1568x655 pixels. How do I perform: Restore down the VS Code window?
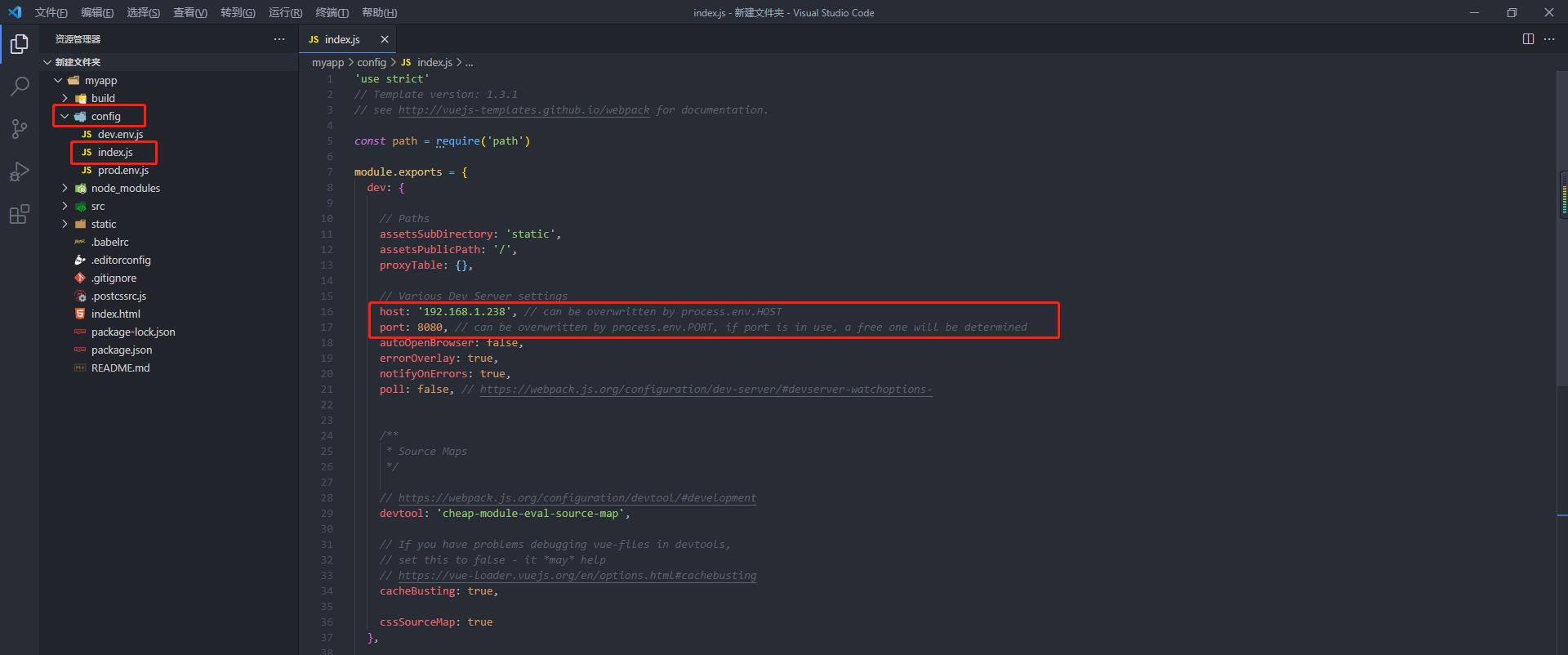click(x=1512, y=12)
